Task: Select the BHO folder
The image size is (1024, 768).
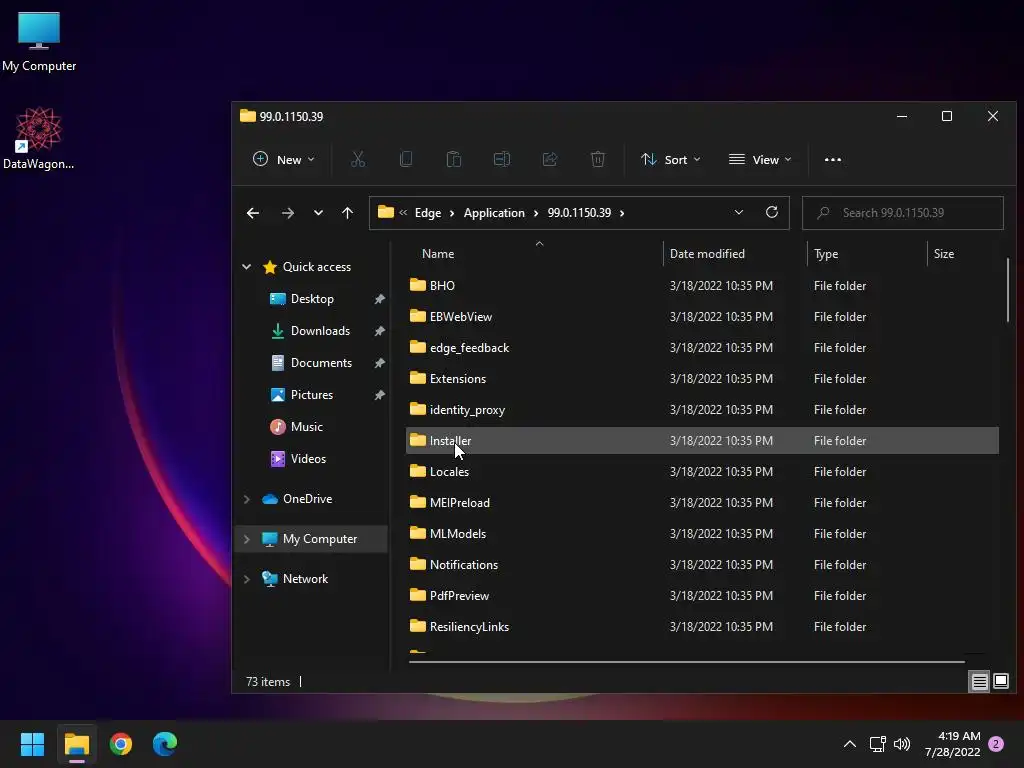Action: coord(702,286)
